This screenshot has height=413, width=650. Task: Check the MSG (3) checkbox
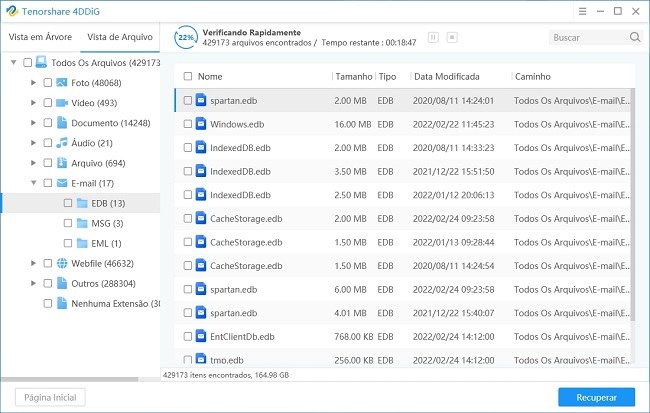68,223
